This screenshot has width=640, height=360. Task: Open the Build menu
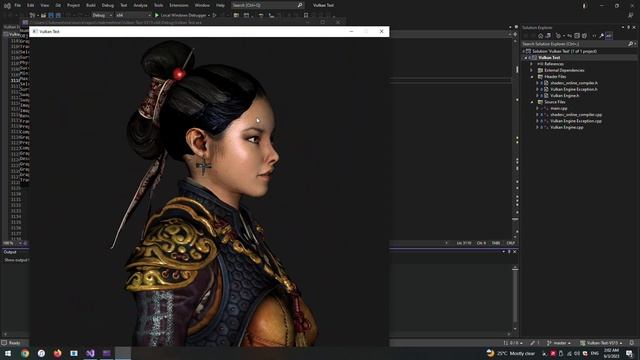click(x=91, y=5)
